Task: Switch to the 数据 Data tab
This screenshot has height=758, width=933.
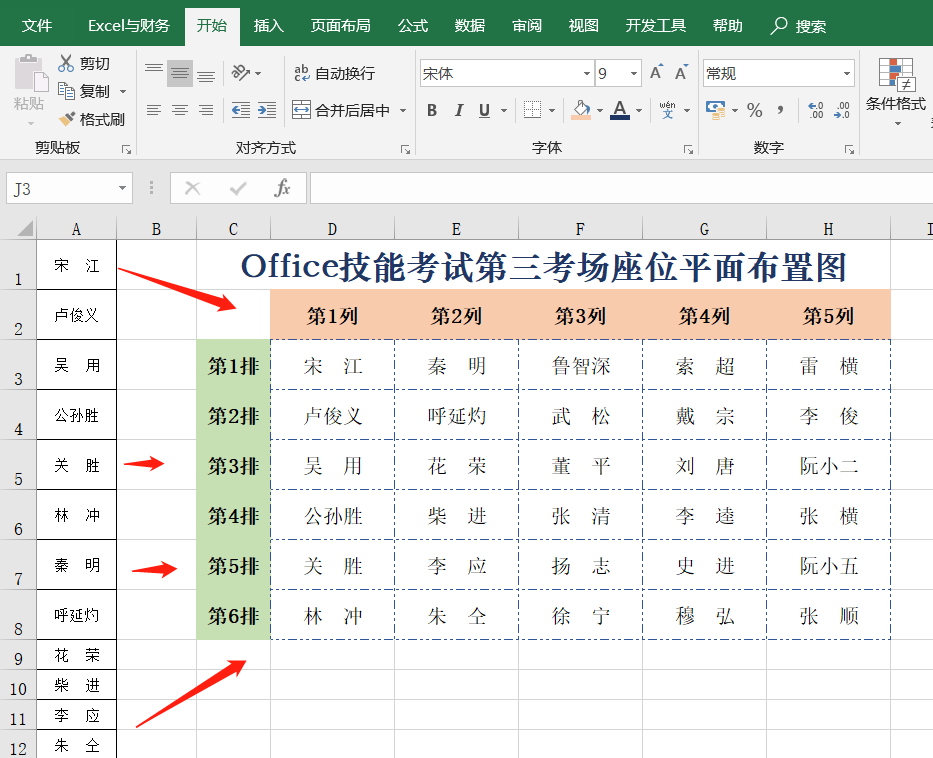Action: click(469, 26)
